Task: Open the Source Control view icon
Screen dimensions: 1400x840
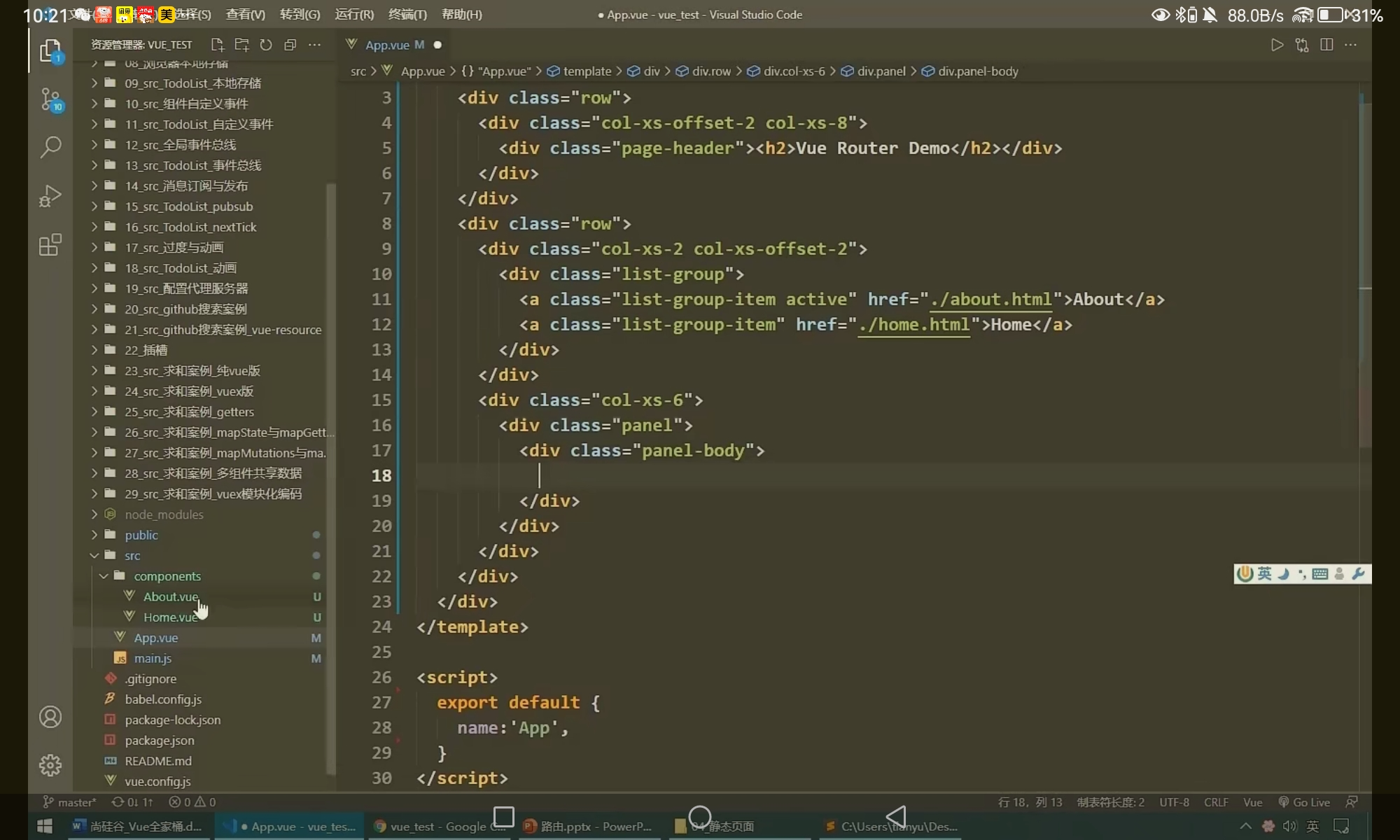Action: pos(50,99)
